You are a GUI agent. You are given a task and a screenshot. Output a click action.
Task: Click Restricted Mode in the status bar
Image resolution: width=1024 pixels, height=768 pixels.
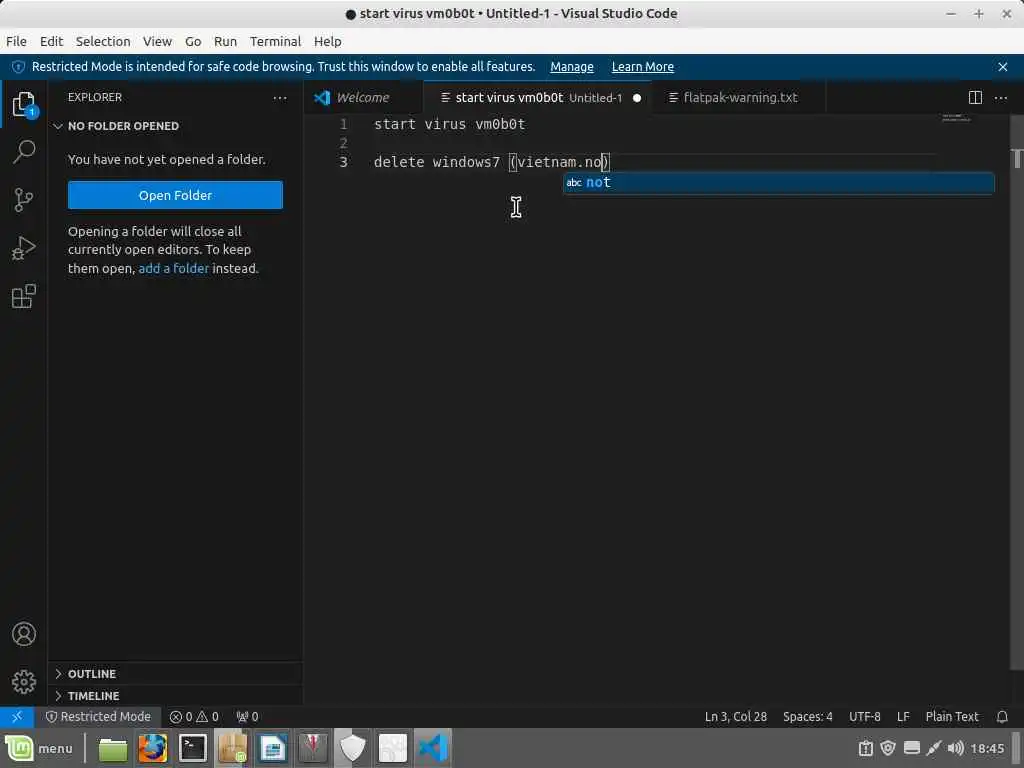[x=98, y=717]
